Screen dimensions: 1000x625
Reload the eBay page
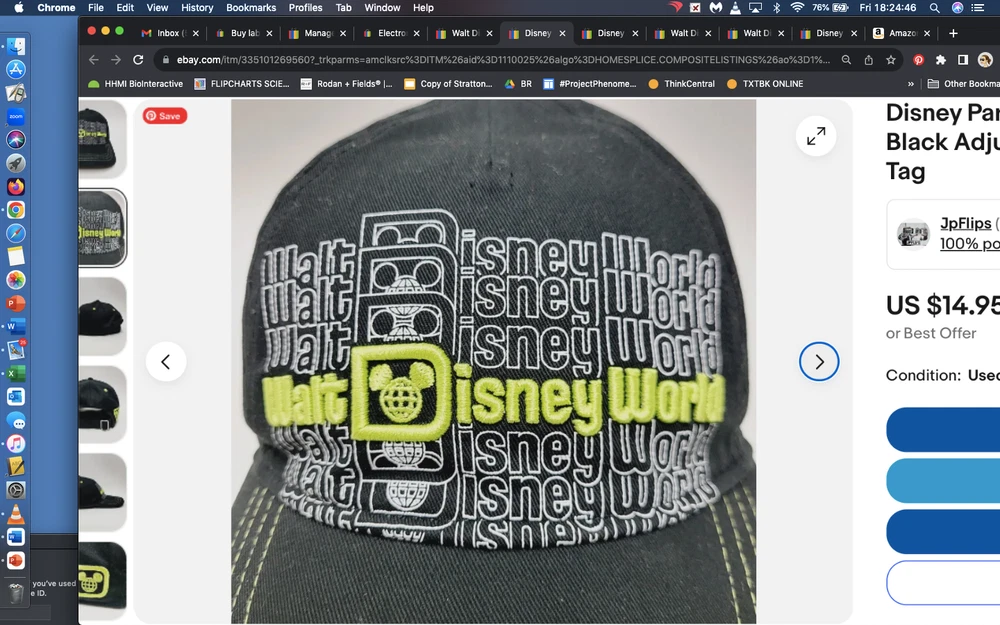pyautogui.click(x=139, y=60)
